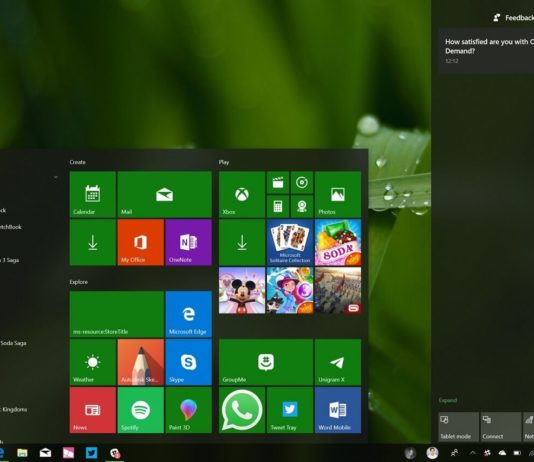Image resolution: width=534 pixels, height=462 pixels.
Task: Open the Bubble Witch 3 game tile
Action: coord(290,290)
